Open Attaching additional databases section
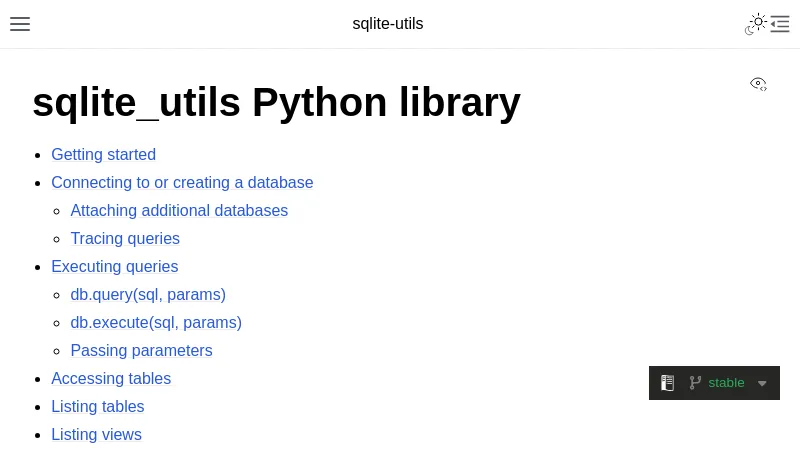Viewport: 800px width, 450px height. [179, 211]
